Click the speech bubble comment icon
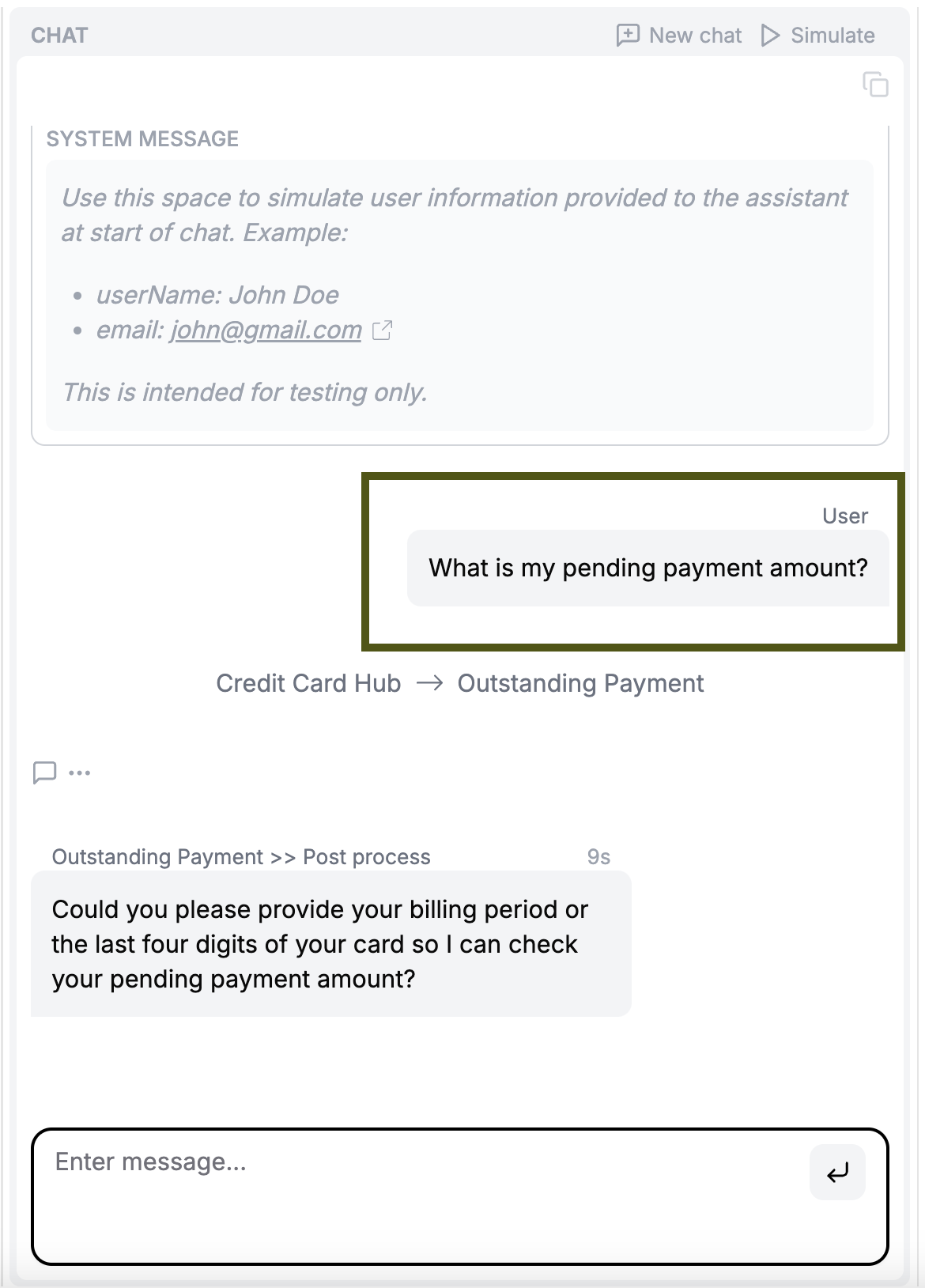The height and width of the screenshot is (1288, 925). click(44, 772)
